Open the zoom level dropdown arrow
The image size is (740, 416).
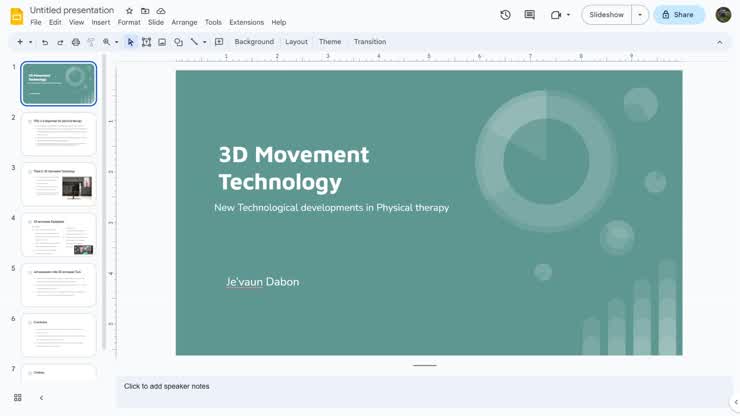coord(117,42)
